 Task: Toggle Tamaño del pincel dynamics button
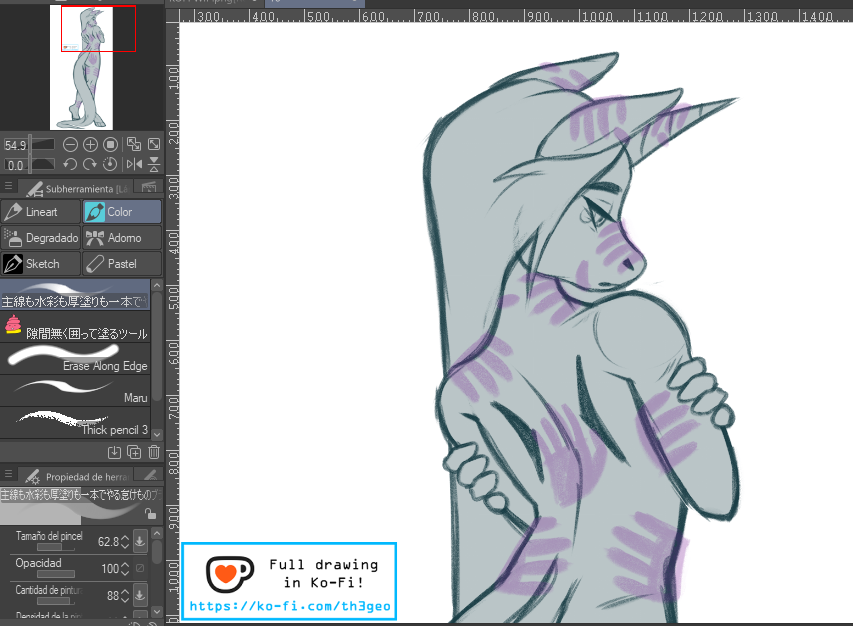(x=139, y=541)
